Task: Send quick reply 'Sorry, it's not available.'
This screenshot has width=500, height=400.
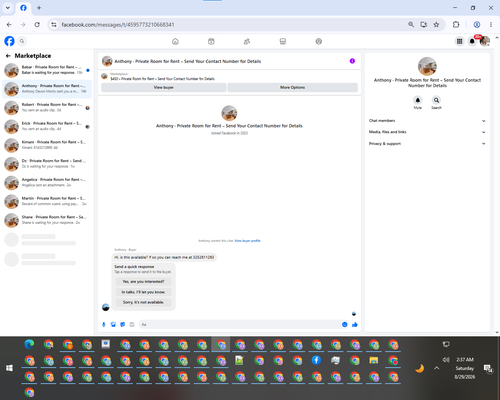Action: coord(143,302)
